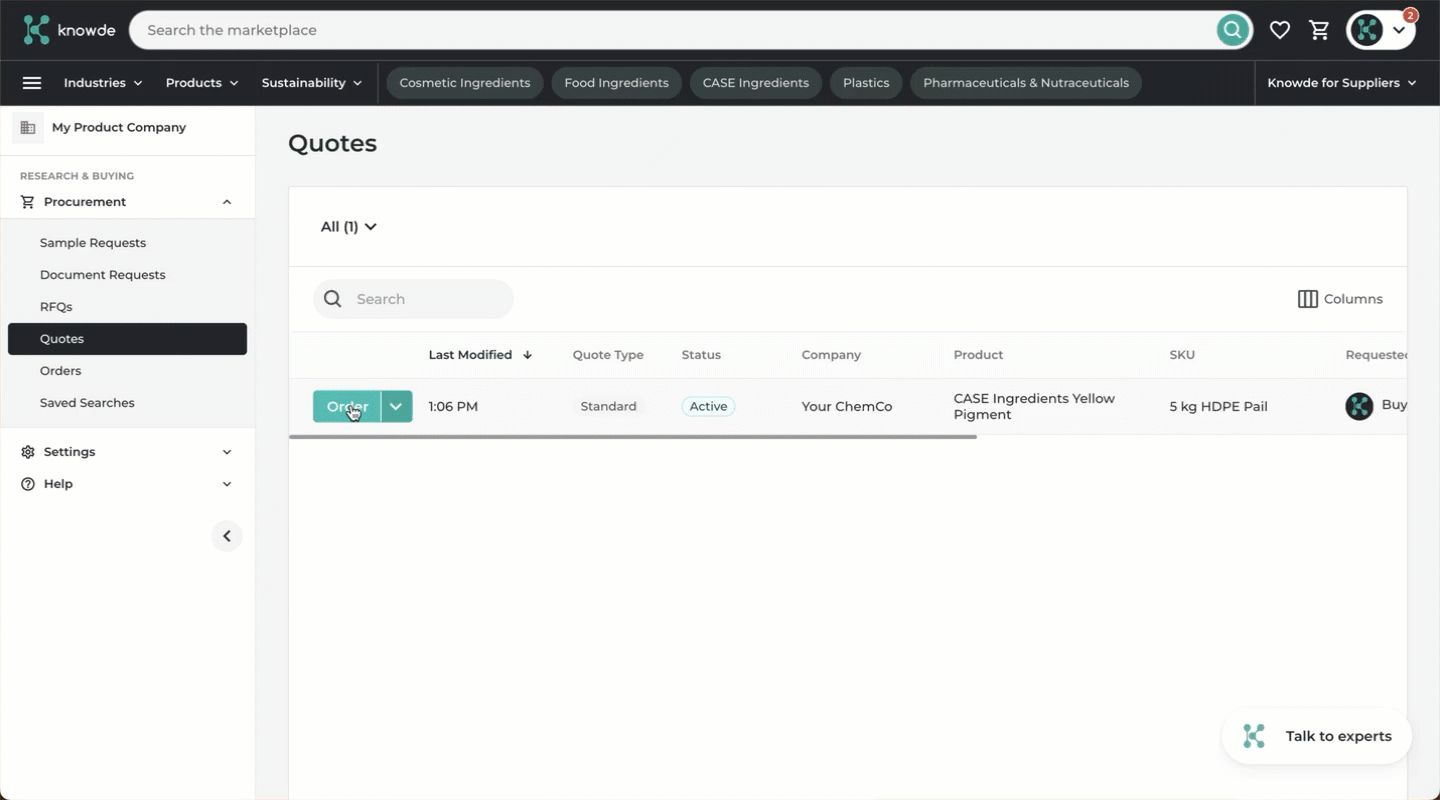
Task: Open Document Requests in the sidebar
Action: click(x=103, y=275)
